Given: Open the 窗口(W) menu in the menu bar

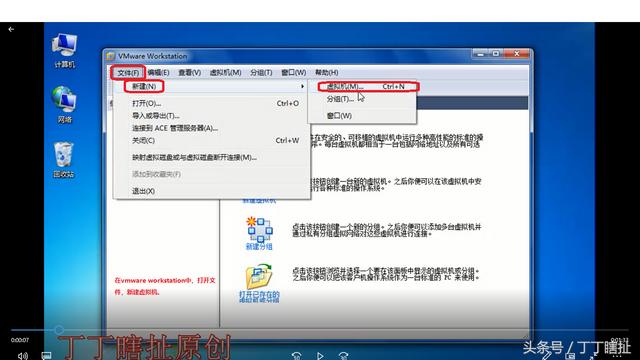Looking at the screenshot, I should click(293, 73).
